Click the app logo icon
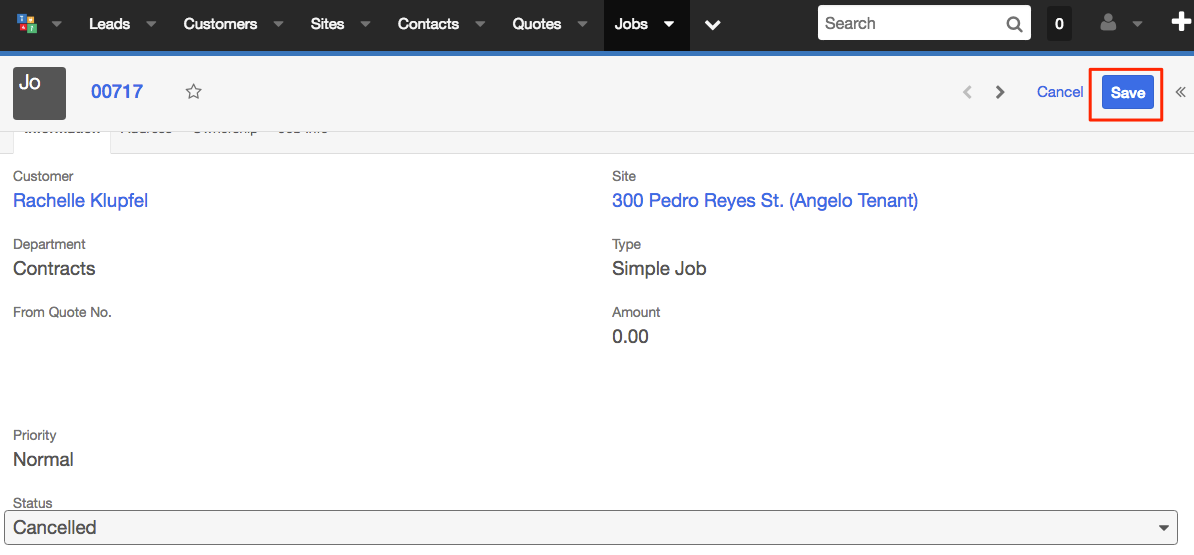1194x555 pixels. click(x=27, y=24)
